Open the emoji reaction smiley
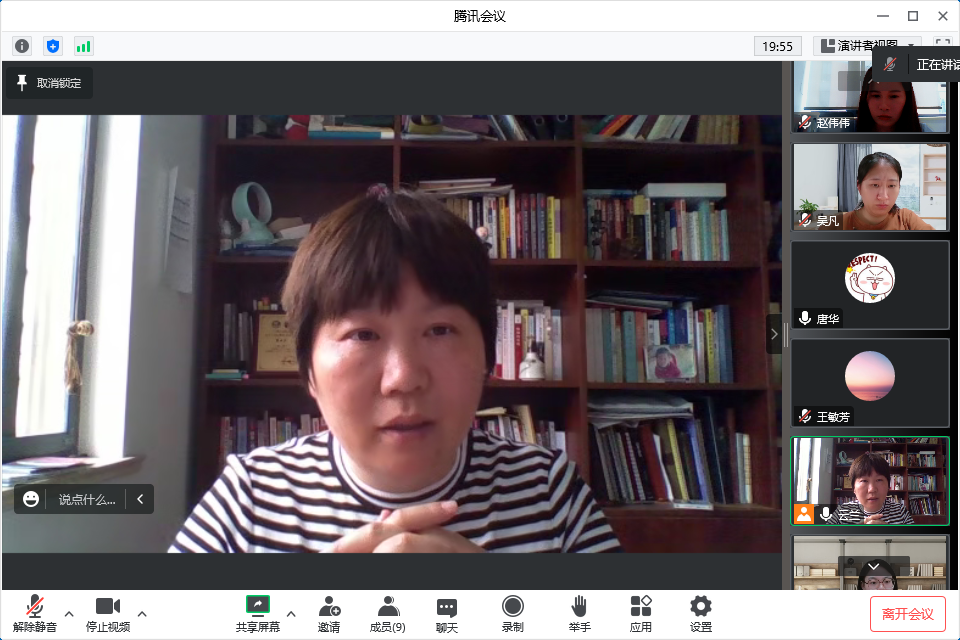Image resolution: width=960 pixels, height=640 pixels. coord(31,499)
